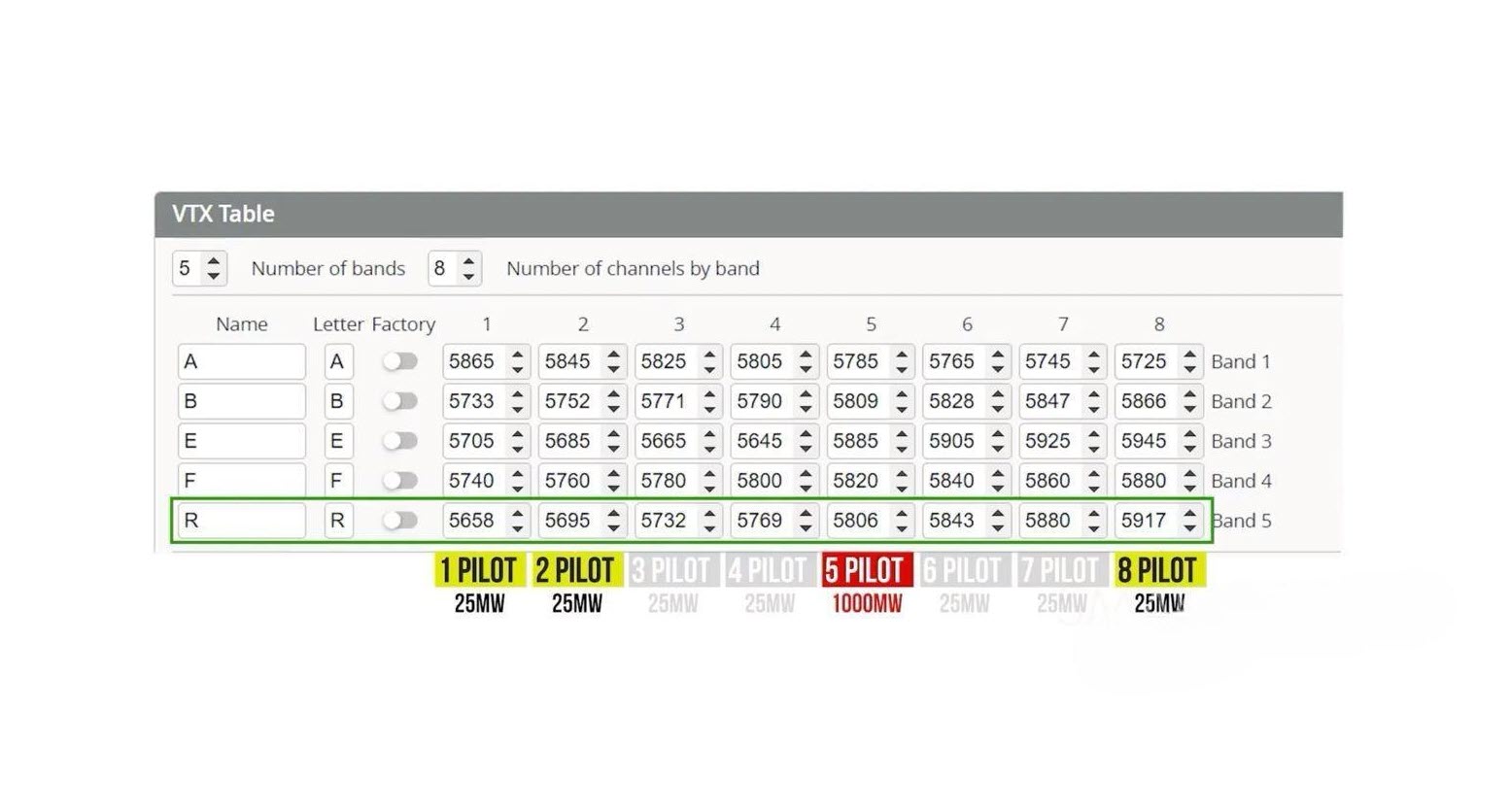Toggle Factory switch for band E
This screenshot has height=812, width=1510.
tap(399, 441)
